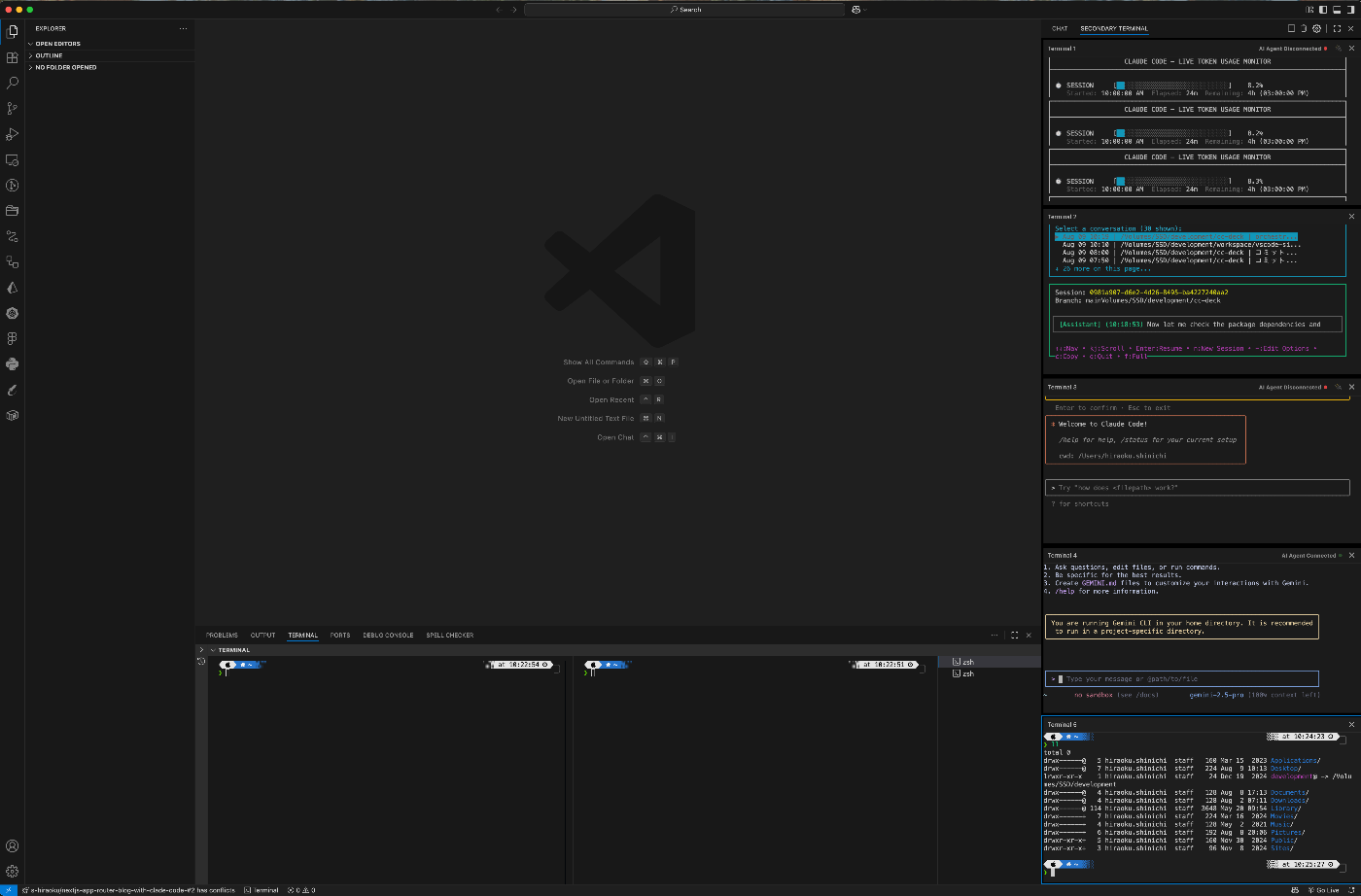Open the folder-shaped icon in activity bar
Screen dimensions: 1361x896
point(13,211)
